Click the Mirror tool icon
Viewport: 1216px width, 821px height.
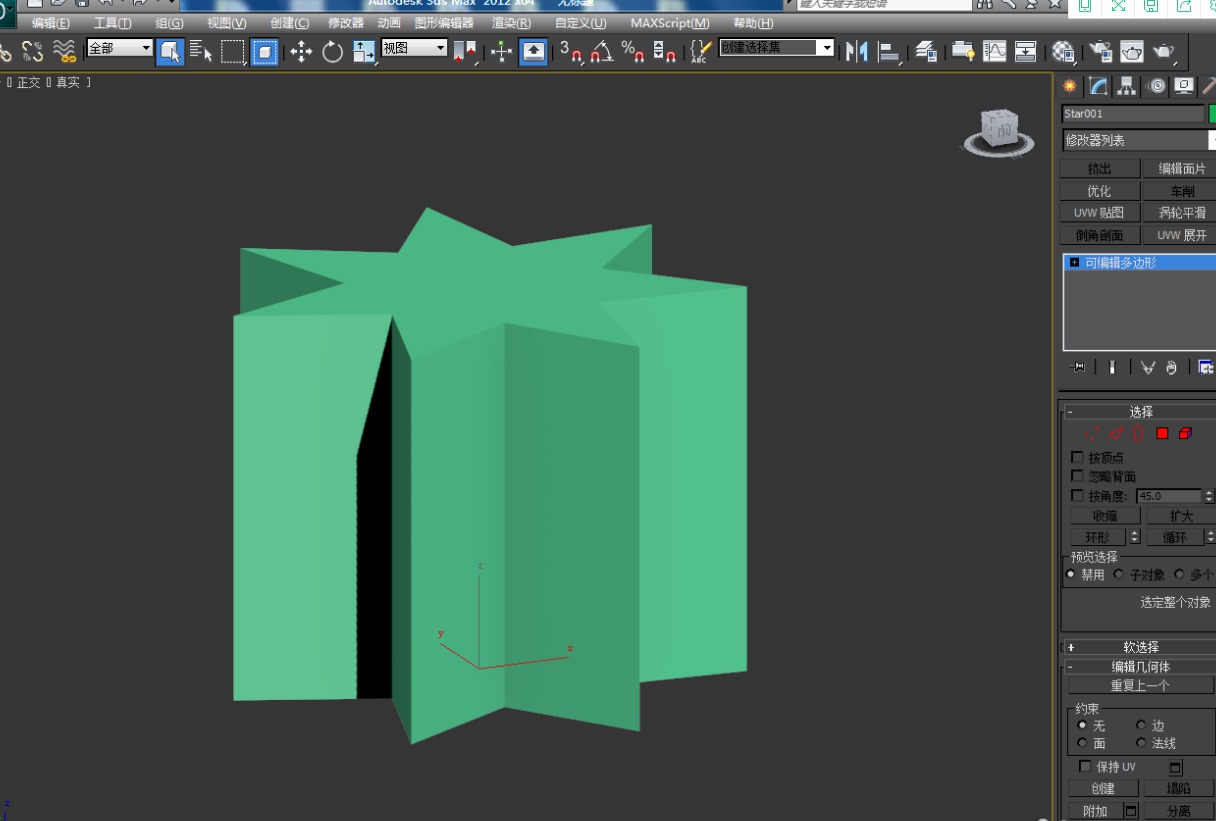point(856,51)
